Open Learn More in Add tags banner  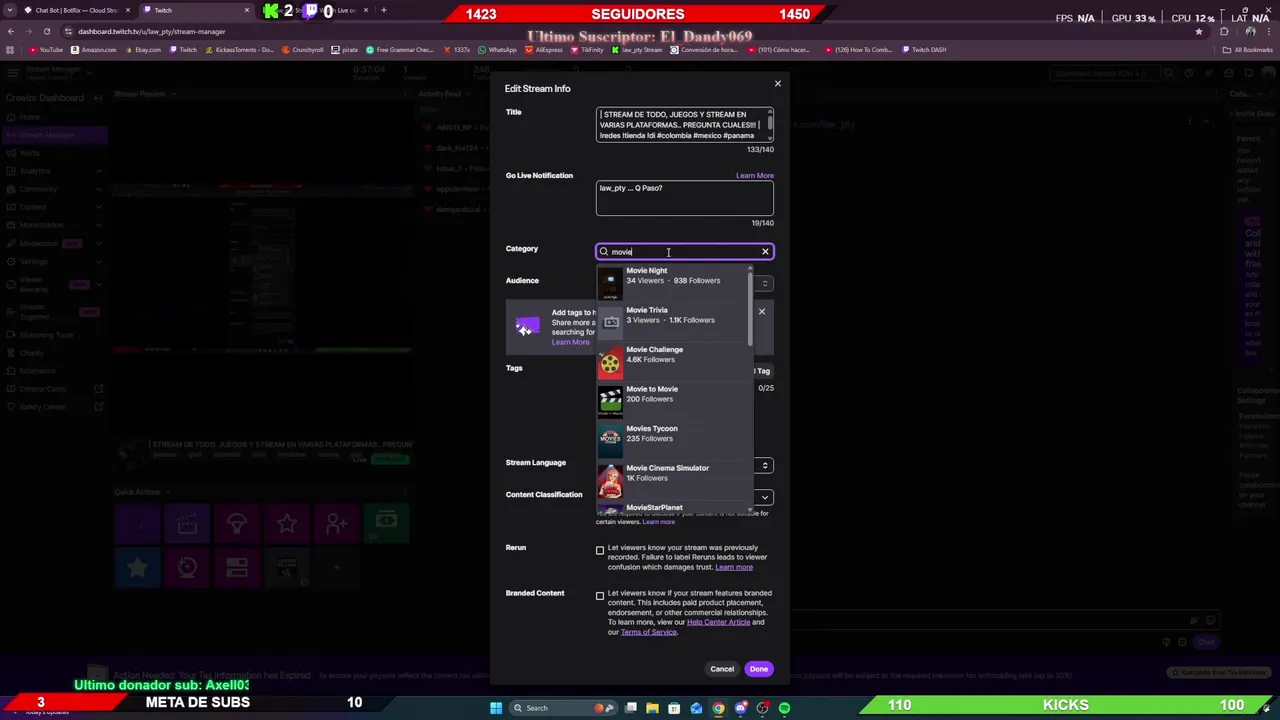click(x=570, y=343)
